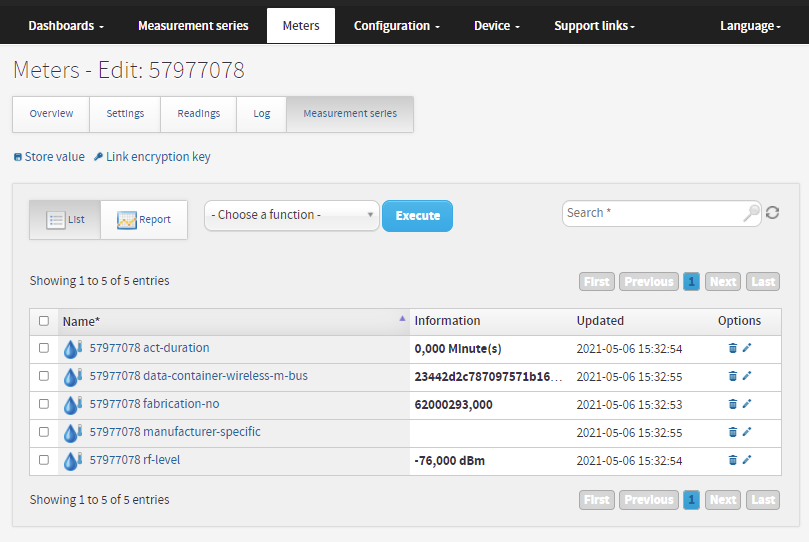Open 57977078 data-container-wireless-m-bus link
Viewport: 809px width, 542px height.
tap(199, 376)
